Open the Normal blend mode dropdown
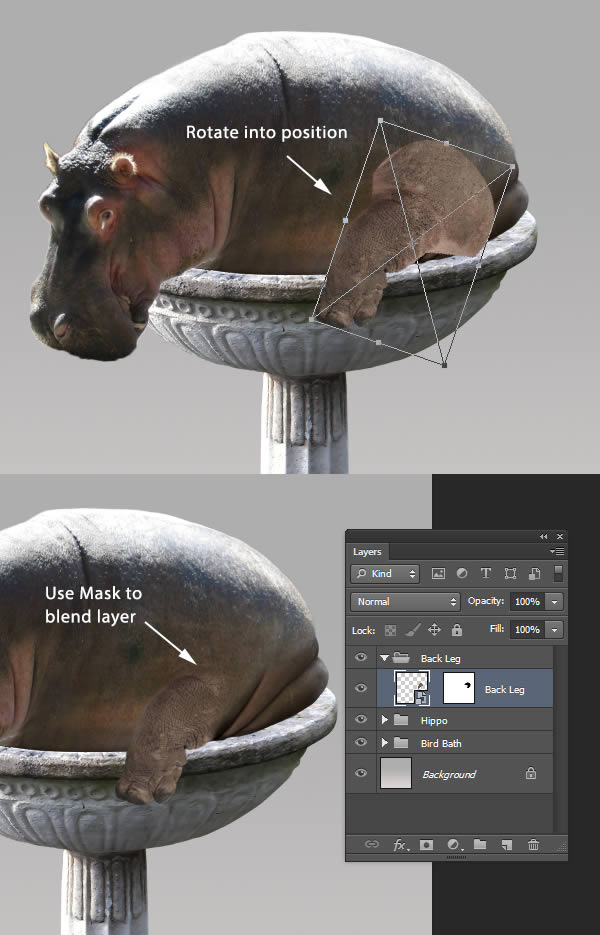The width and height of the screenshot is (600, 935). 405,602
